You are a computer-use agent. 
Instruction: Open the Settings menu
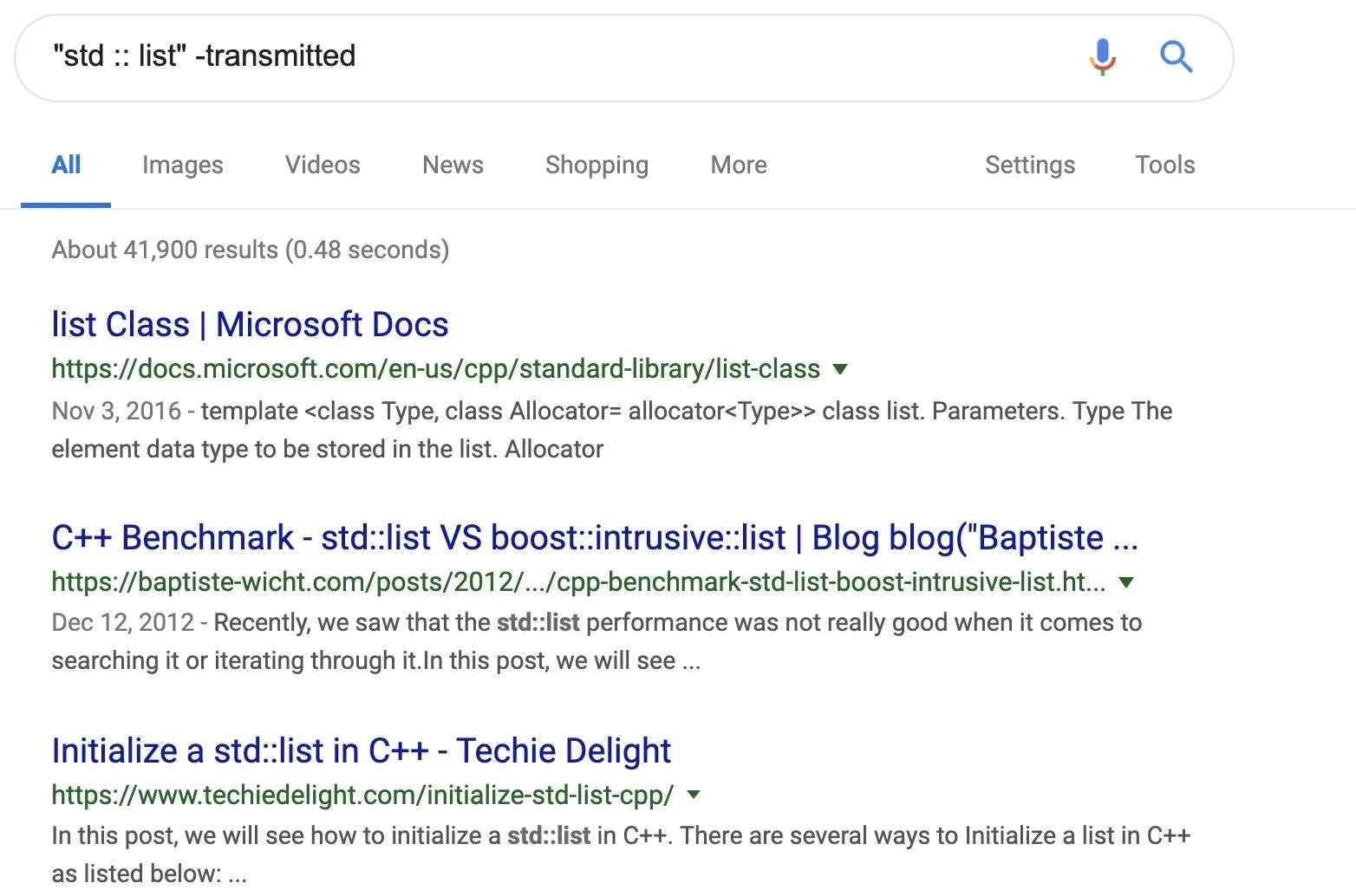click(1030, 165)
